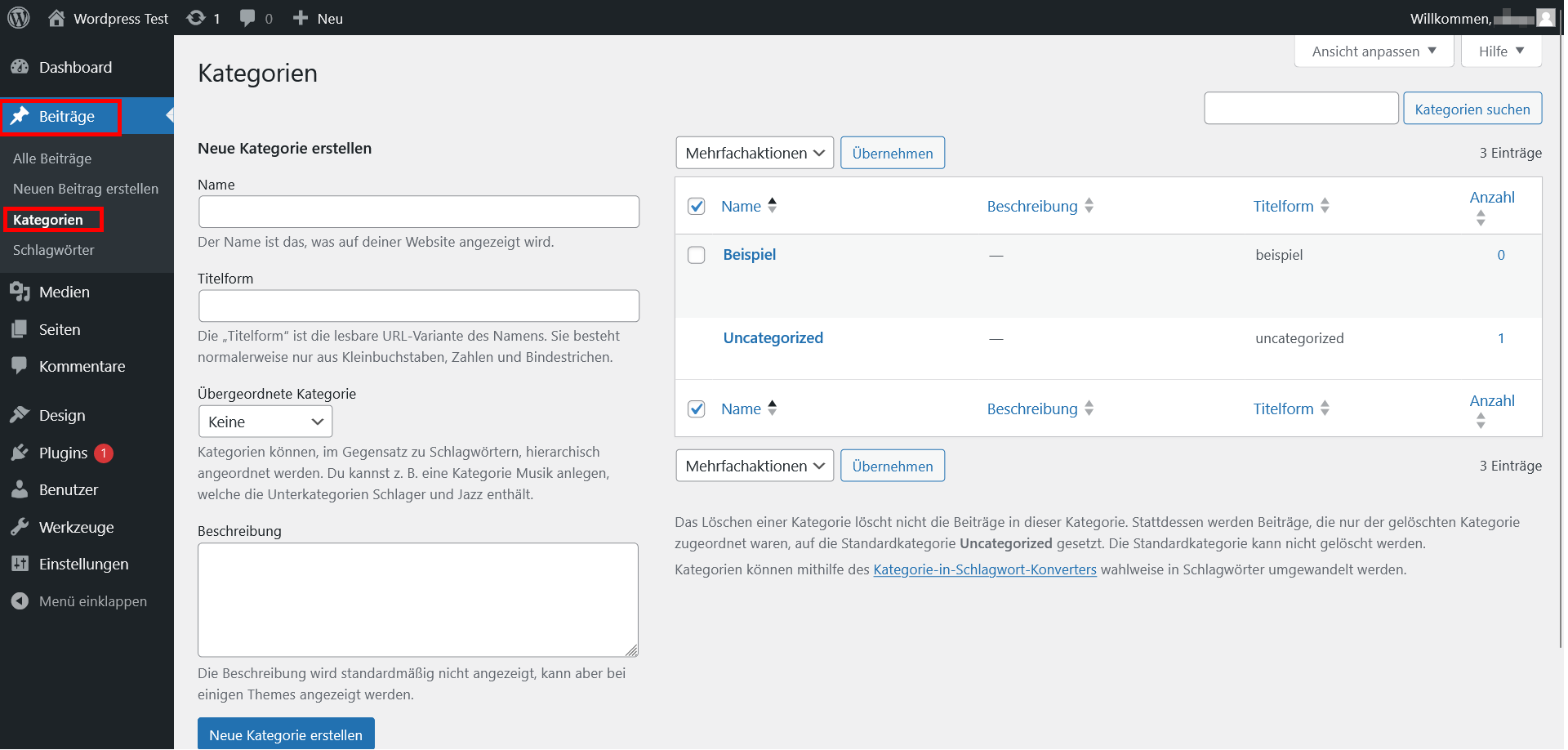The height and width of the screenshot is (750, 1568).
Task: Click the category search input field
Action: [x=1301, y=108]
